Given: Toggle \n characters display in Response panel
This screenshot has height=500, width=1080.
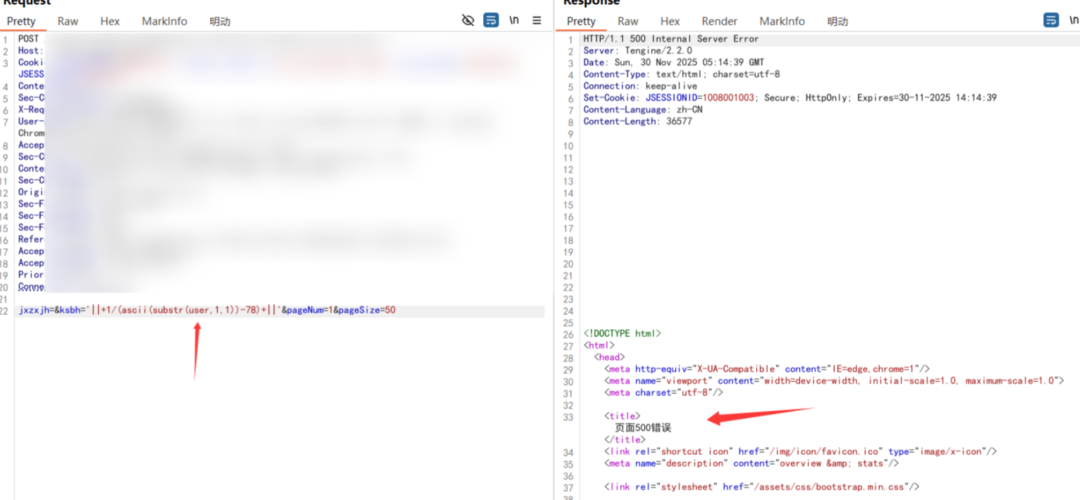Looking at the screenshot, I should pyautogui.click(x=1073, y=20).
